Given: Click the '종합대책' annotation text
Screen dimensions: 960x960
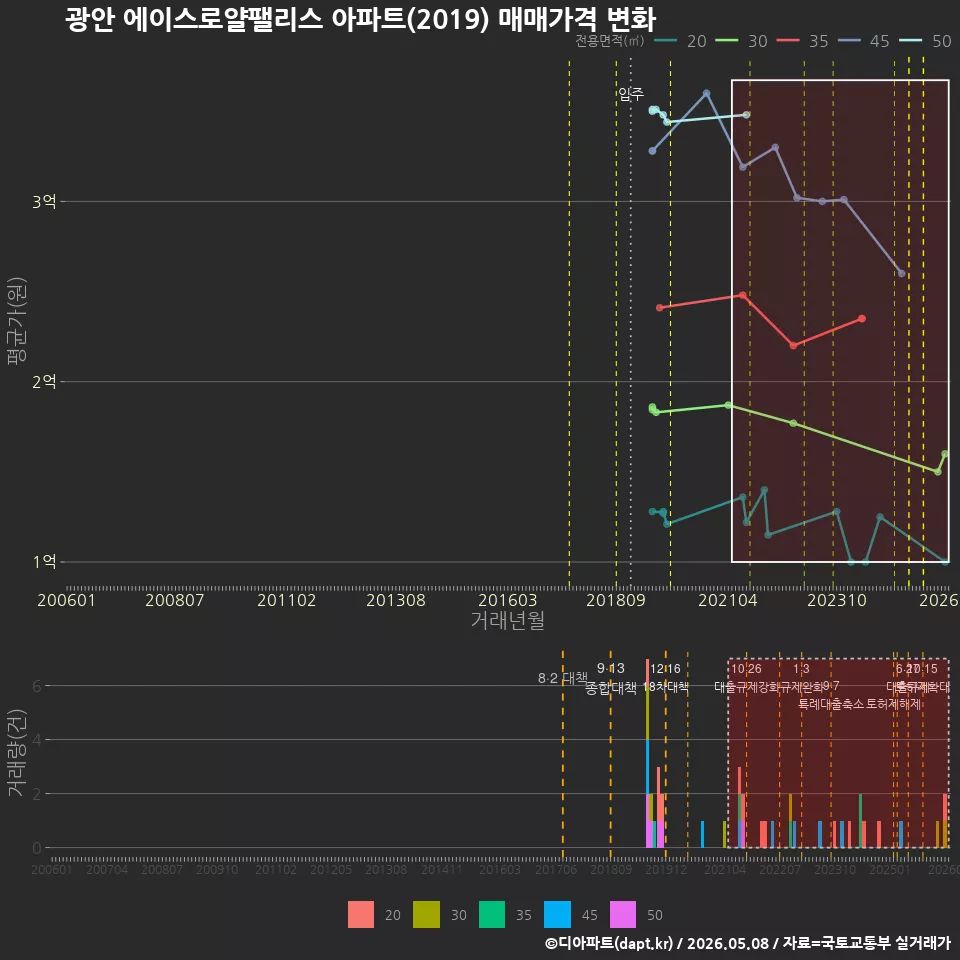Looking at the screenshot, I should 610,688.
